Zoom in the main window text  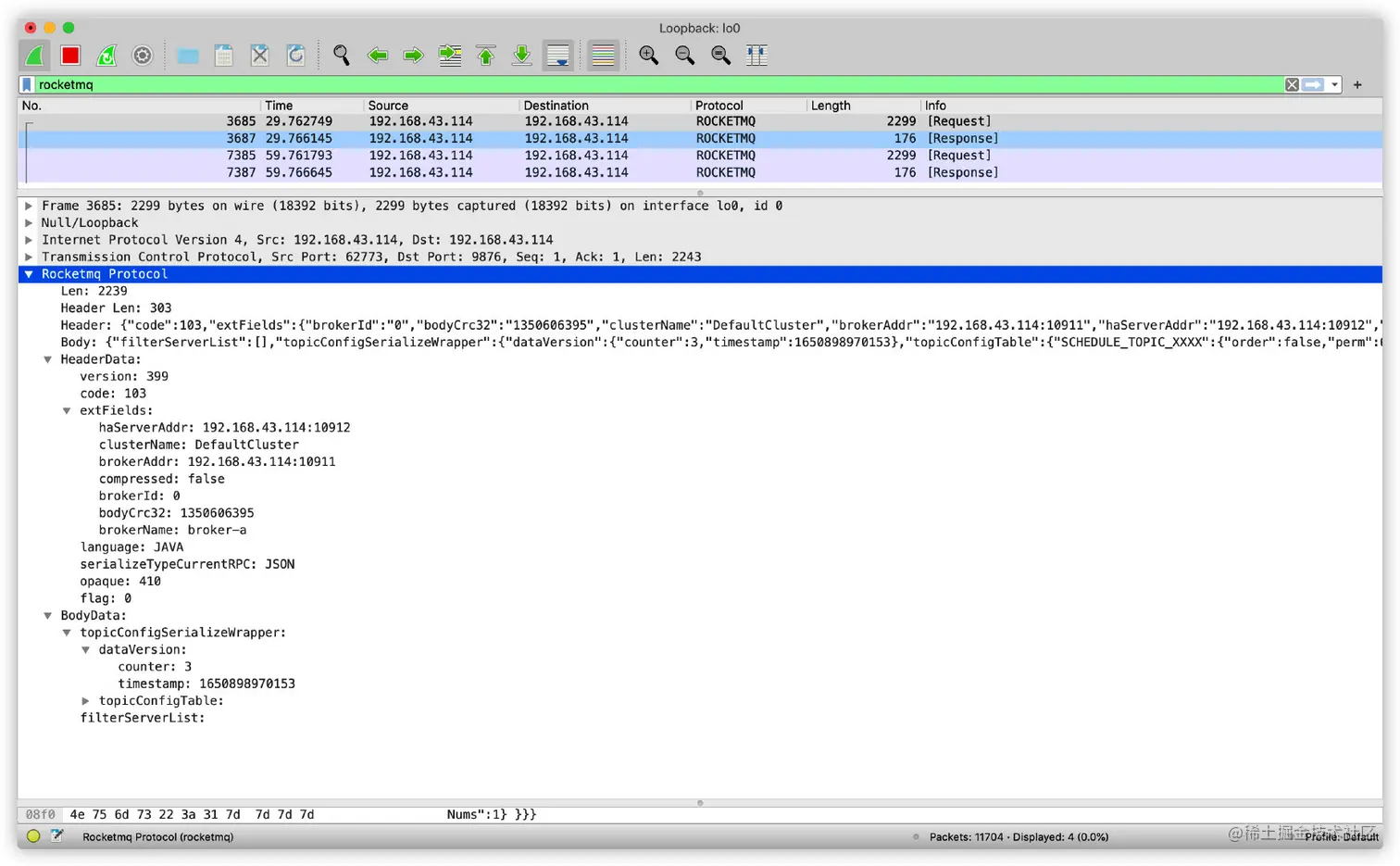point(649,56)
